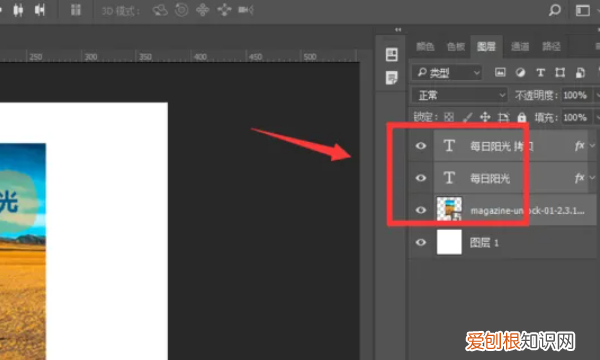The width and height of the screenshot is (600, 360).
Task: Filter layers by type layers icon
Action: pos(540,73)
